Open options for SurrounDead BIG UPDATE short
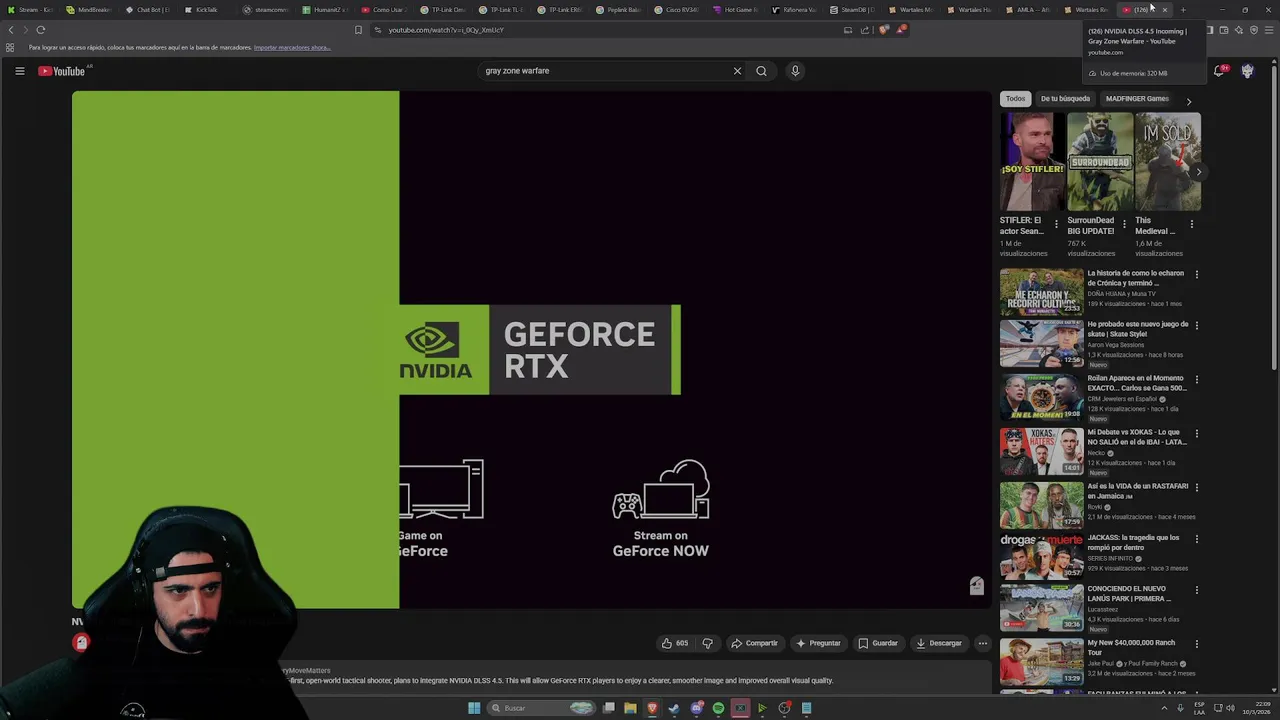Screen dimensions: 1280x720 pyautogui.click(x=1124, y=224)
